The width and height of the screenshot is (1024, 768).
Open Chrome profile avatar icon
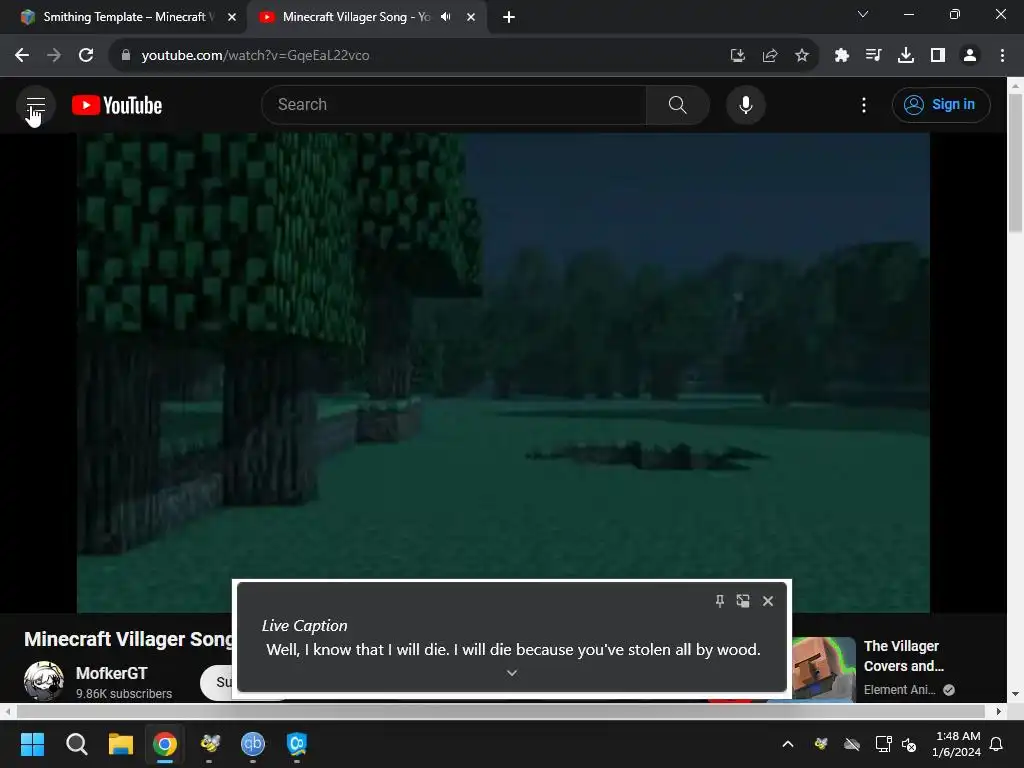pos(970,56)
